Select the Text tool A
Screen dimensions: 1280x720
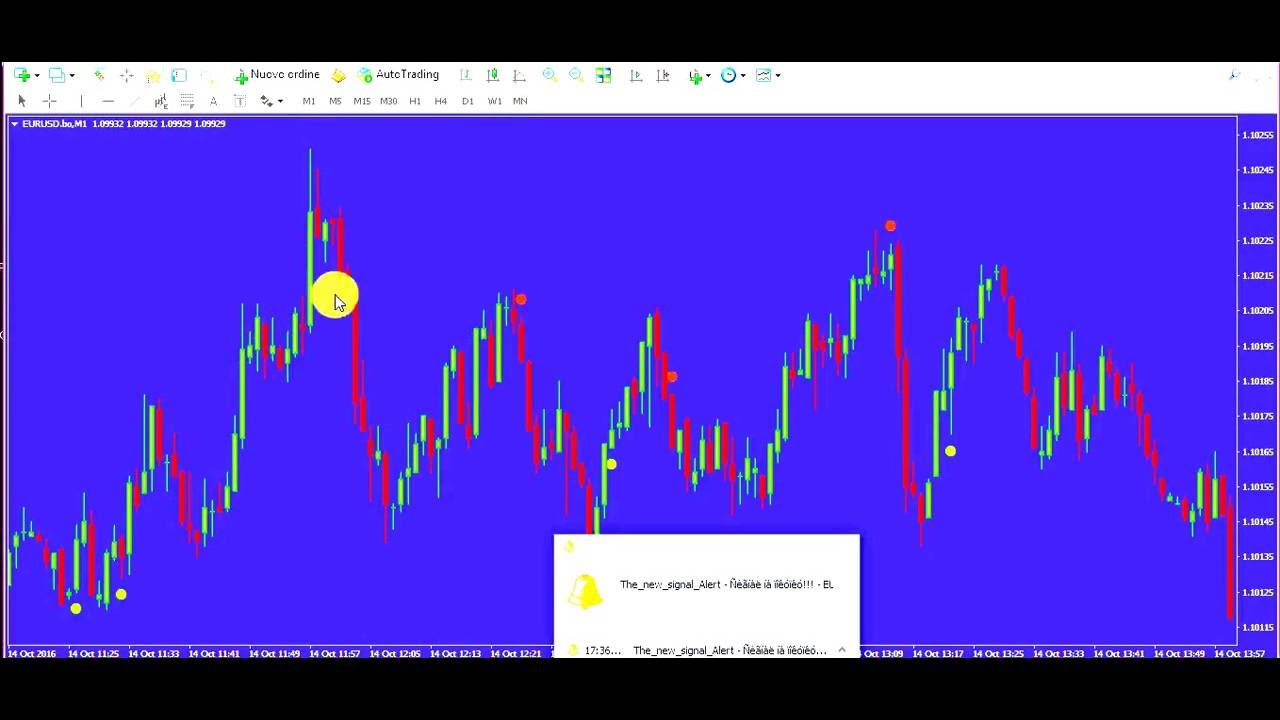click(213, 101)
